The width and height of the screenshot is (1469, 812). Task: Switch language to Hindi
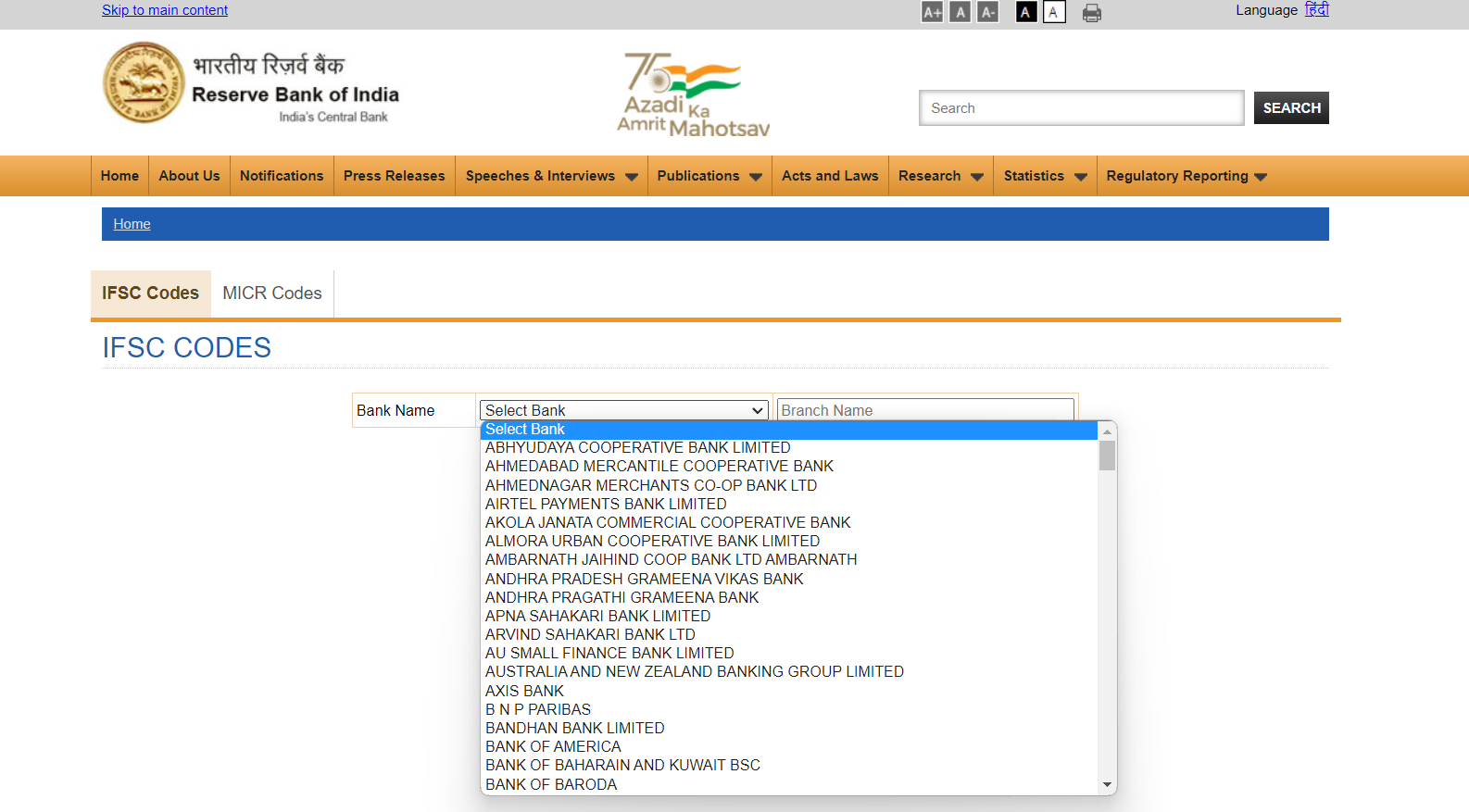(1316, 10)
